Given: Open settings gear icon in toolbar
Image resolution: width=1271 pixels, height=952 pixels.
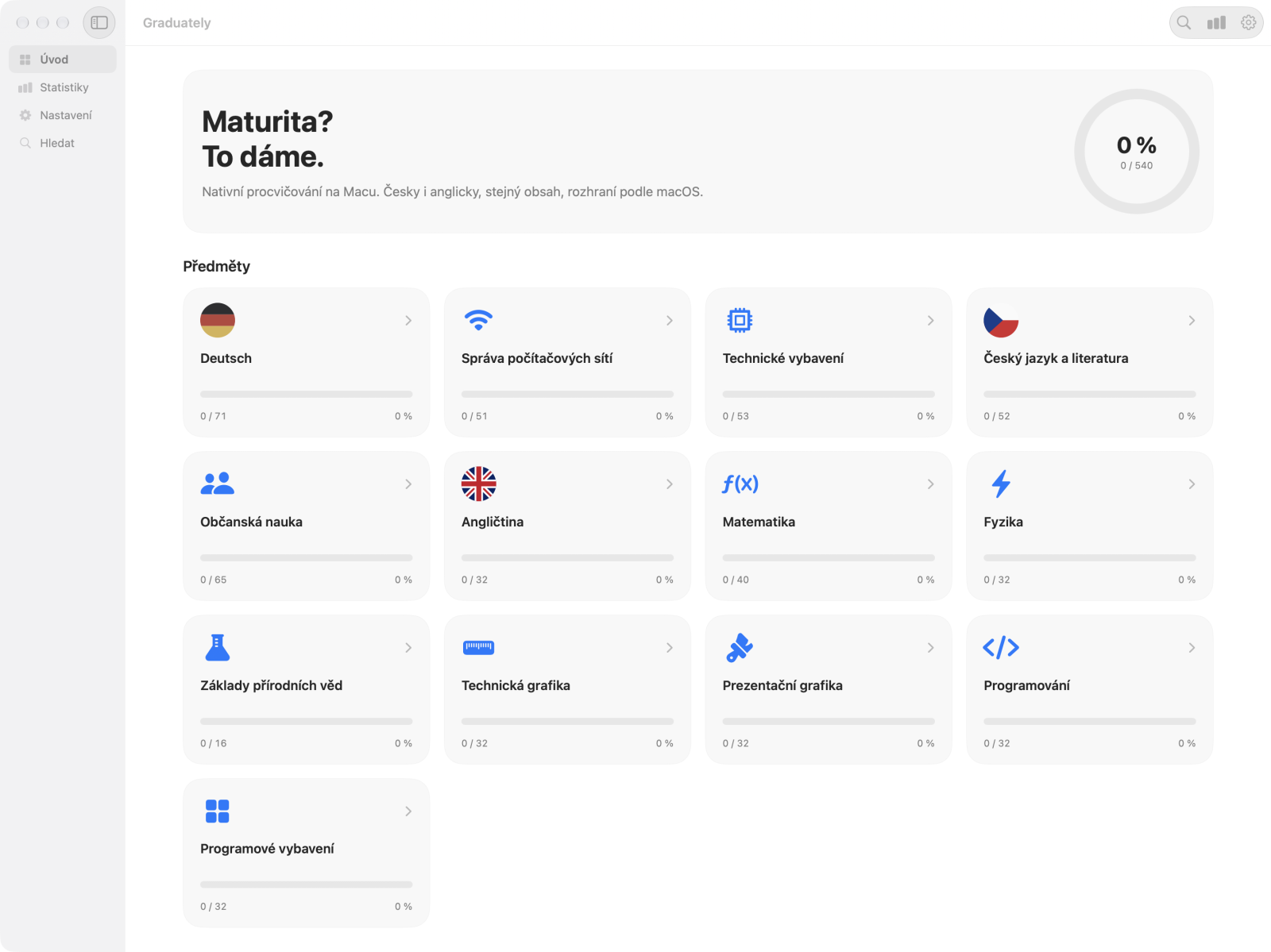Looking at the screenshot, I should [1249, 23].
